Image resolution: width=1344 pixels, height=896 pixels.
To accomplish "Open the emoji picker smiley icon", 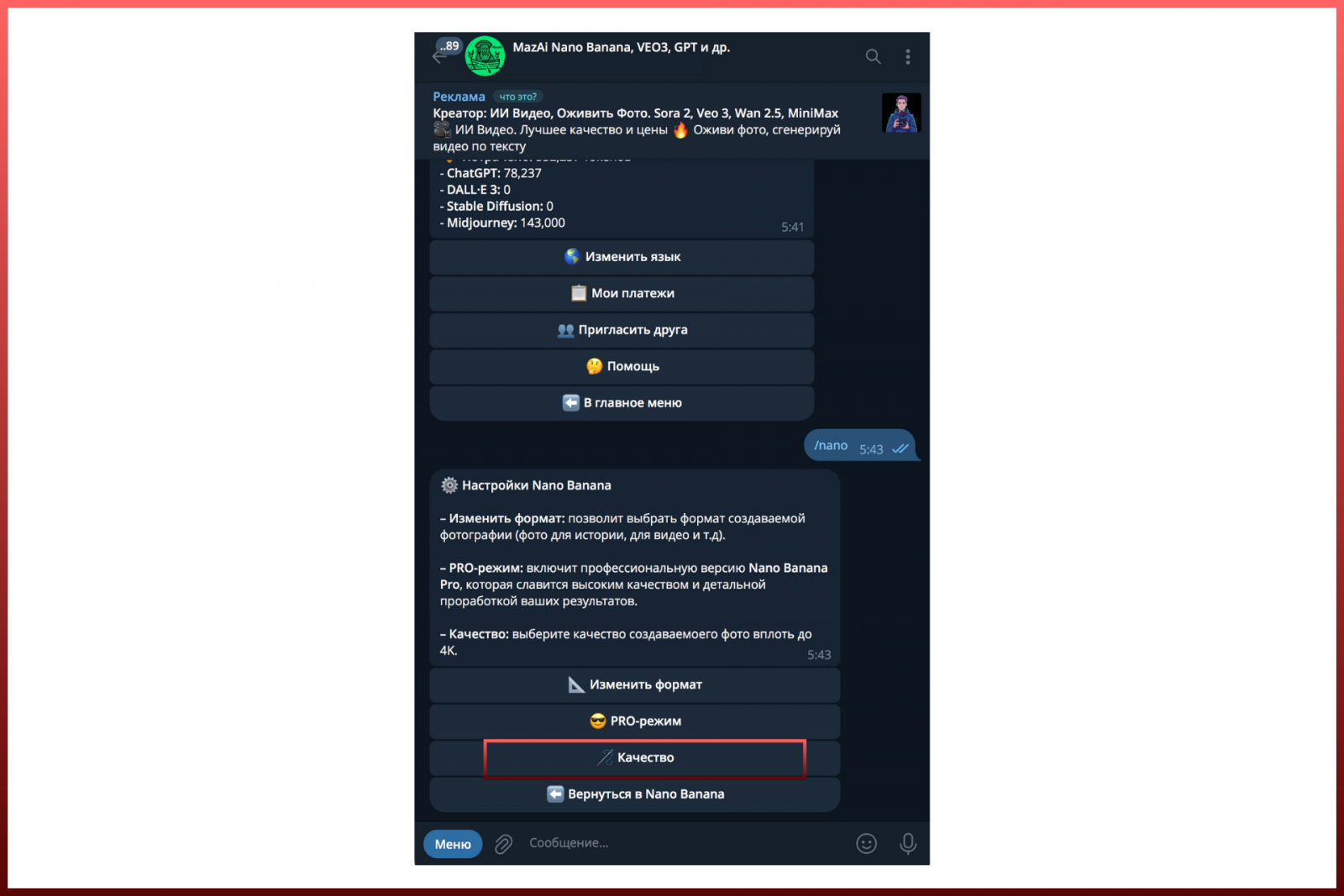I will tap(866, 843).
